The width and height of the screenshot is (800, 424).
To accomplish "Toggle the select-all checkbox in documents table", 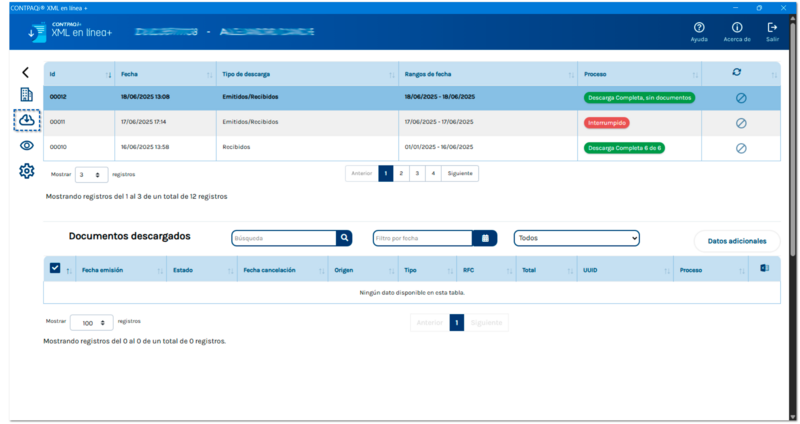I will coord(55,268).
